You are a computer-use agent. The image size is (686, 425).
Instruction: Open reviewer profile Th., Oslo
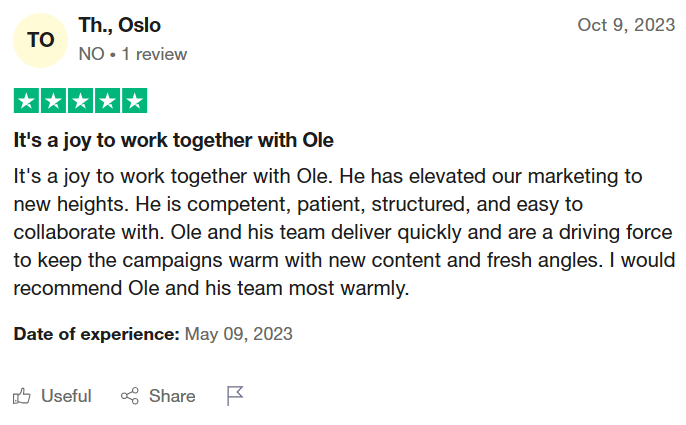119,25
